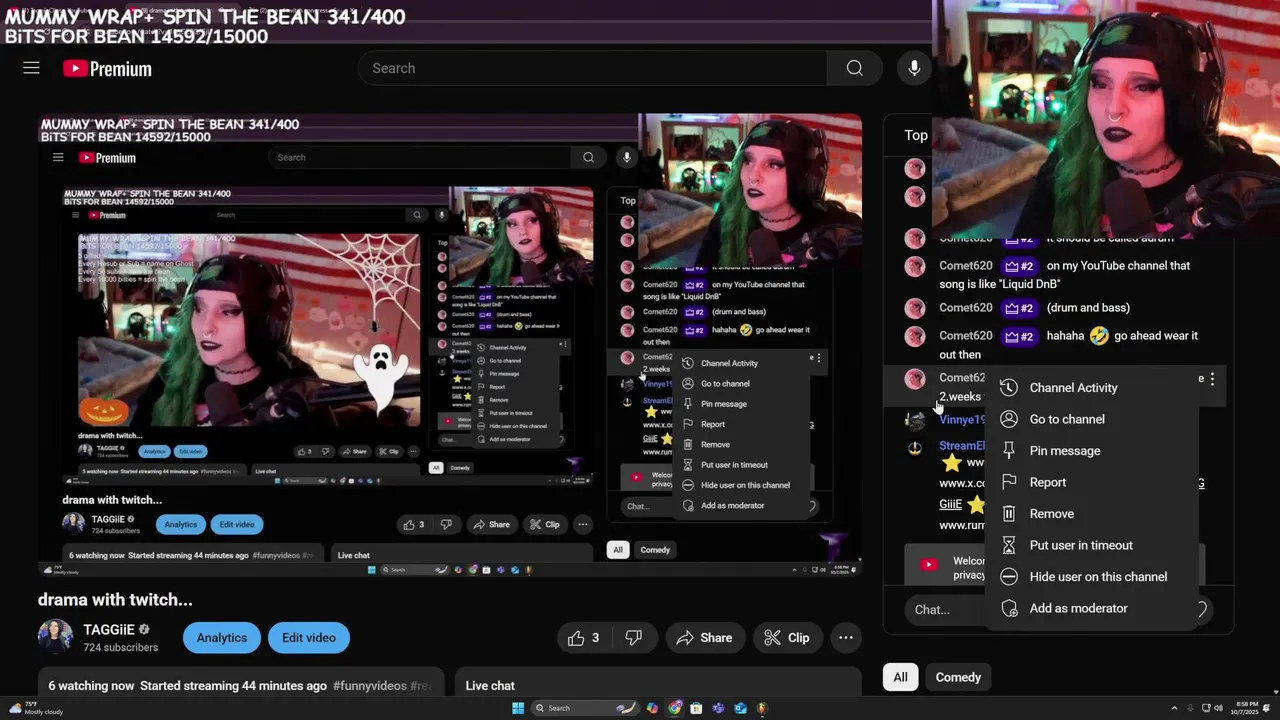Go to YouTube Premium home logo

[x=107, y=69]
